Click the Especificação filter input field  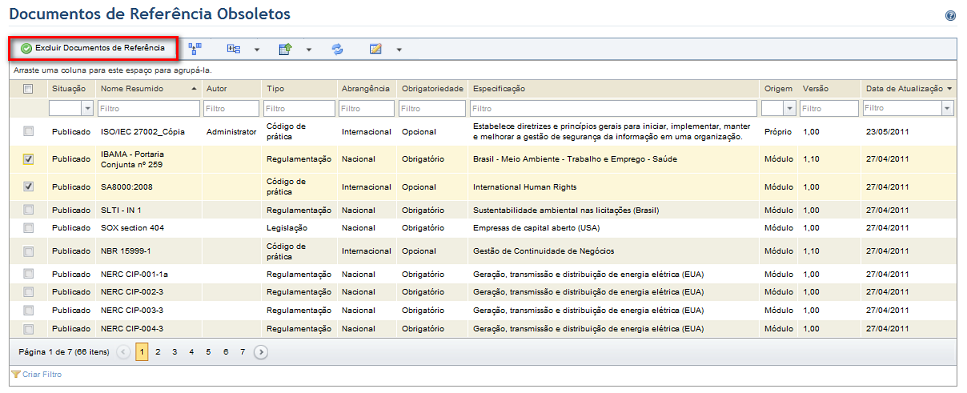614,109
